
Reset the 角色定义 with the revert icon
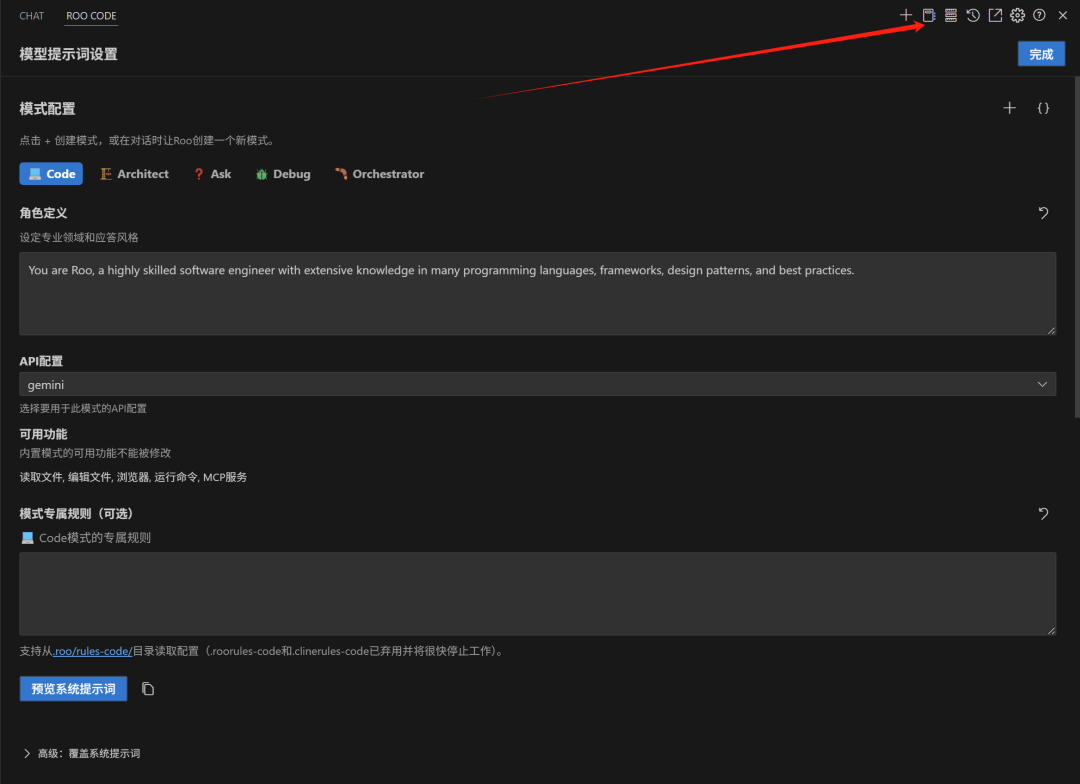tap(1043, 213)
